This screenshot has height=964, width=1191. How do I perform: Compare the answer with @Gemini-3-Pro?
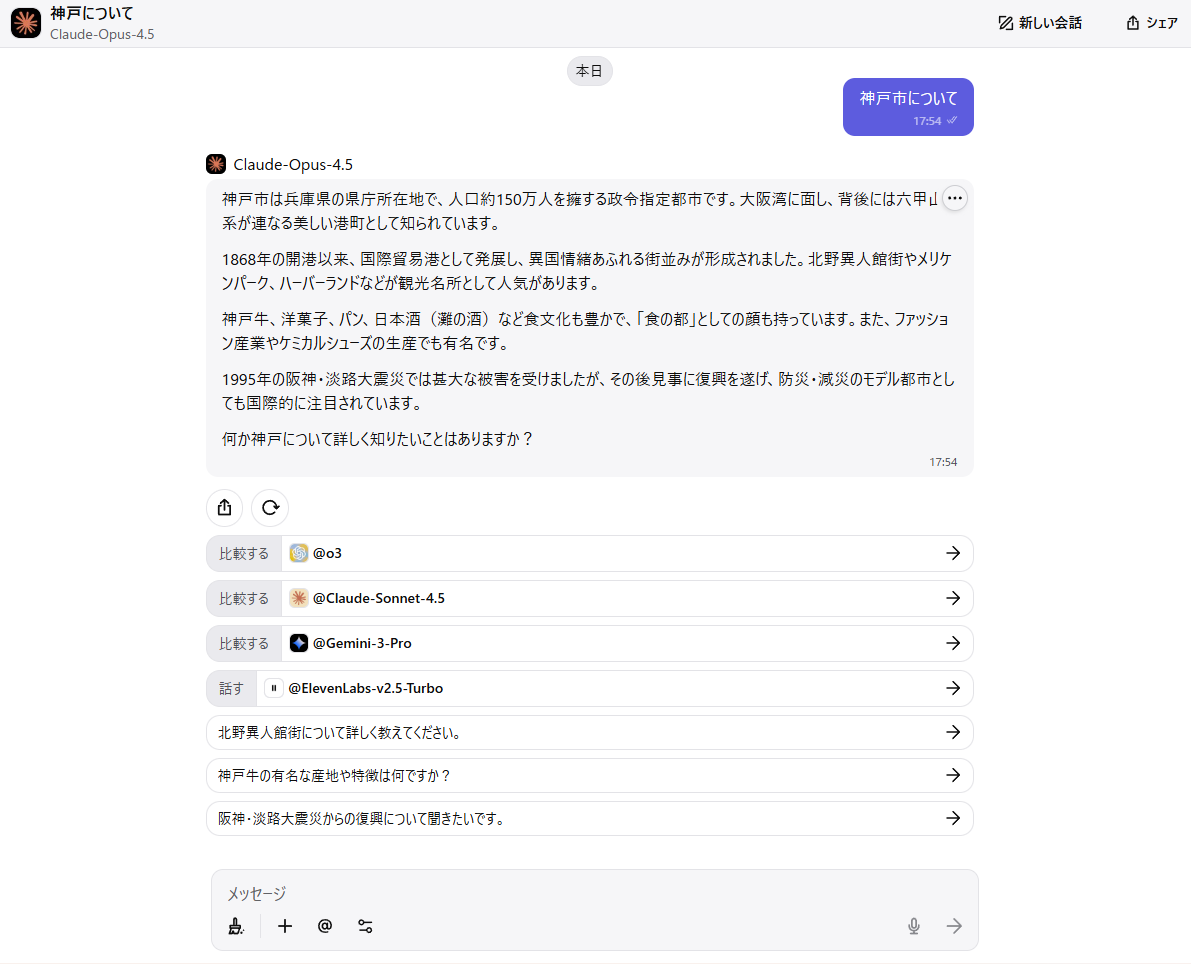coord(589,643)
